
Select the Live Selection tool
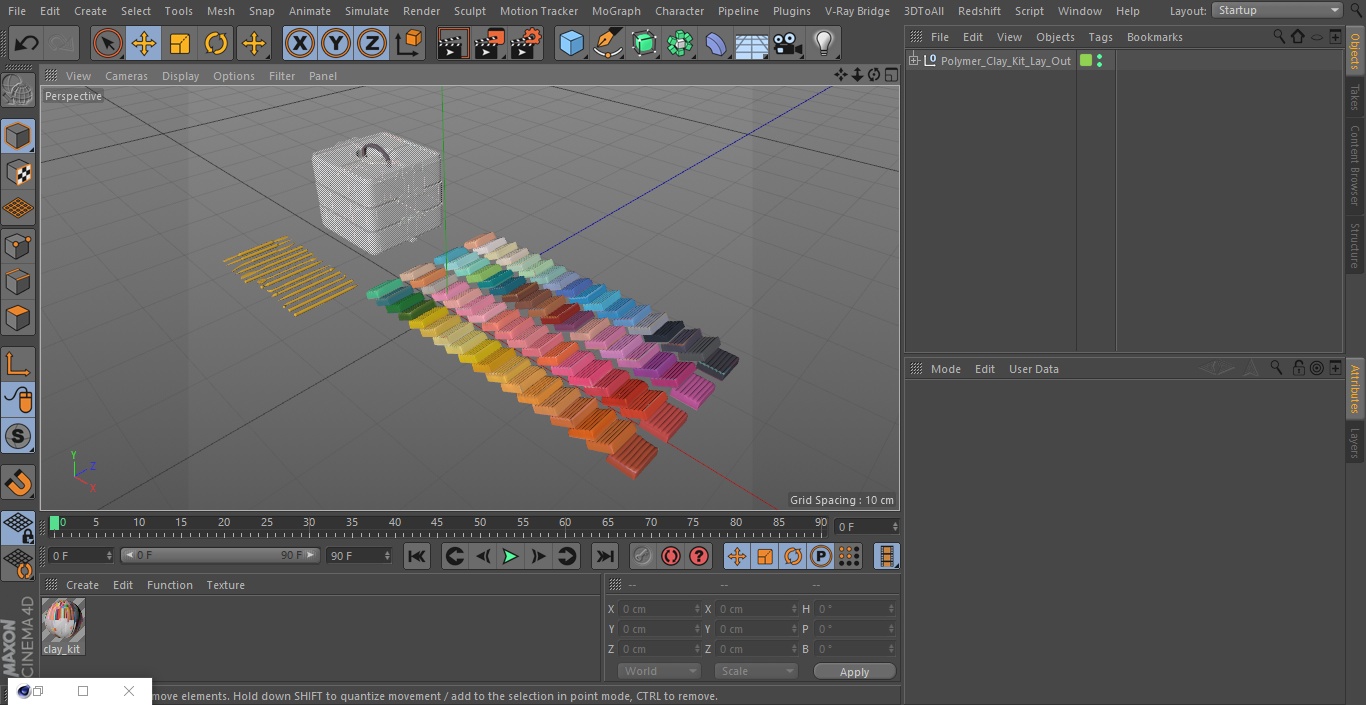coord(107,43)
